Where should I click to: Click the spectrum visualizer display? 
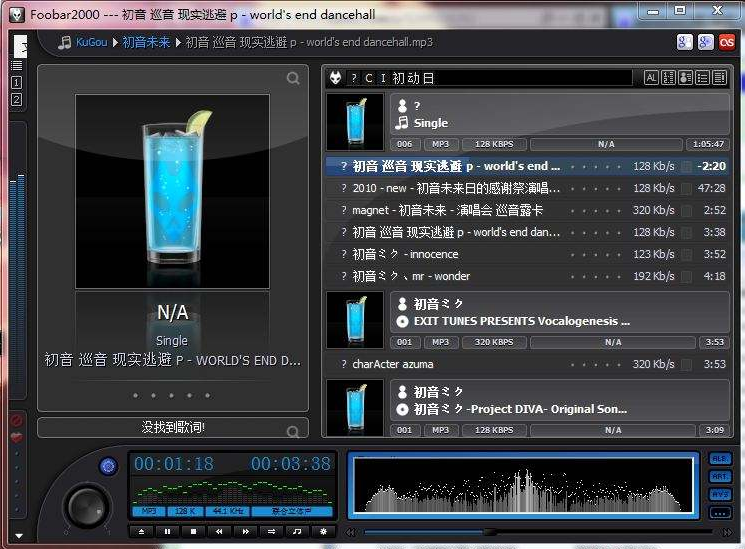point(524,485)
